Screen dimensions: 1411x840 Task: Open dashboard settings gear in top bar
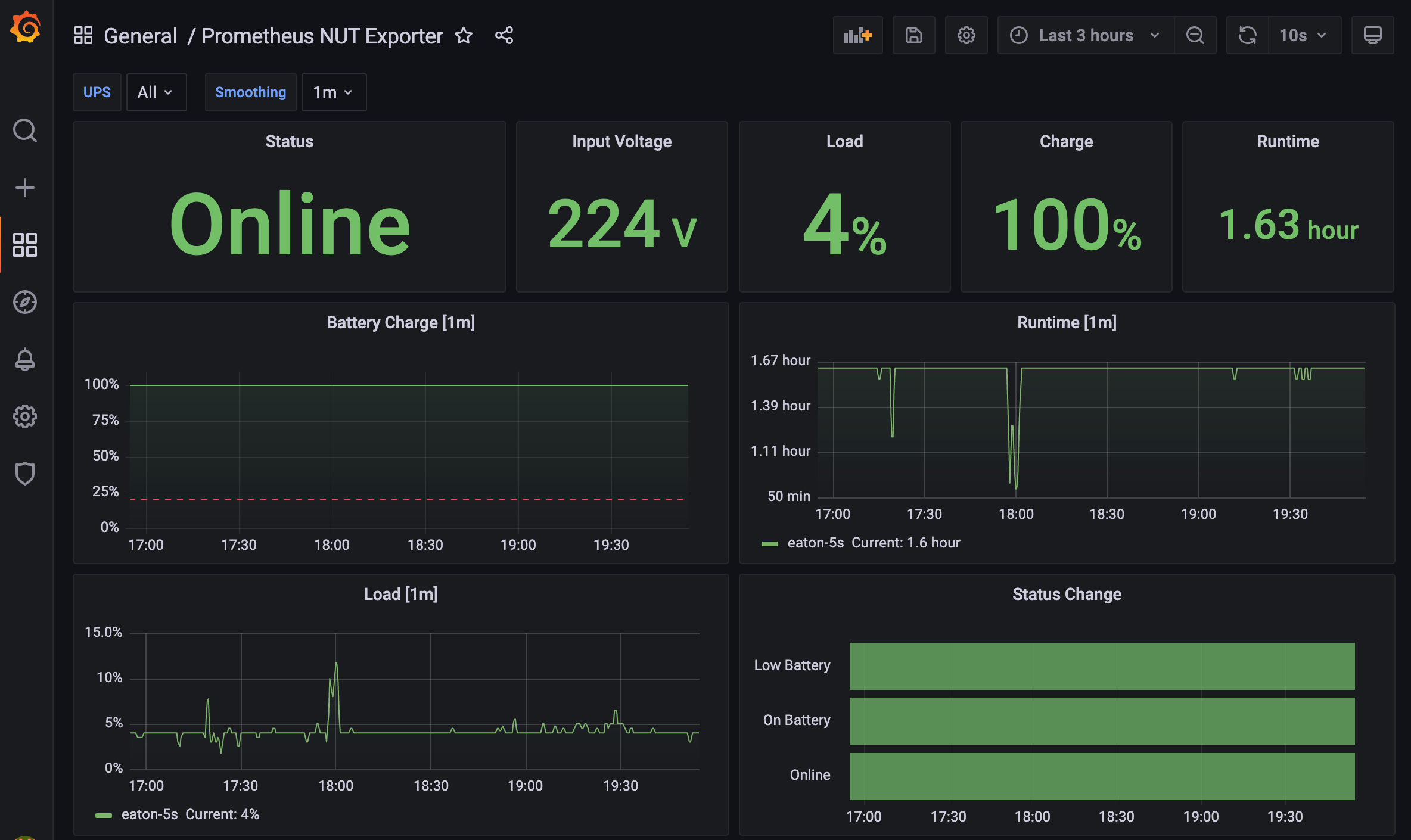point(966,36)
